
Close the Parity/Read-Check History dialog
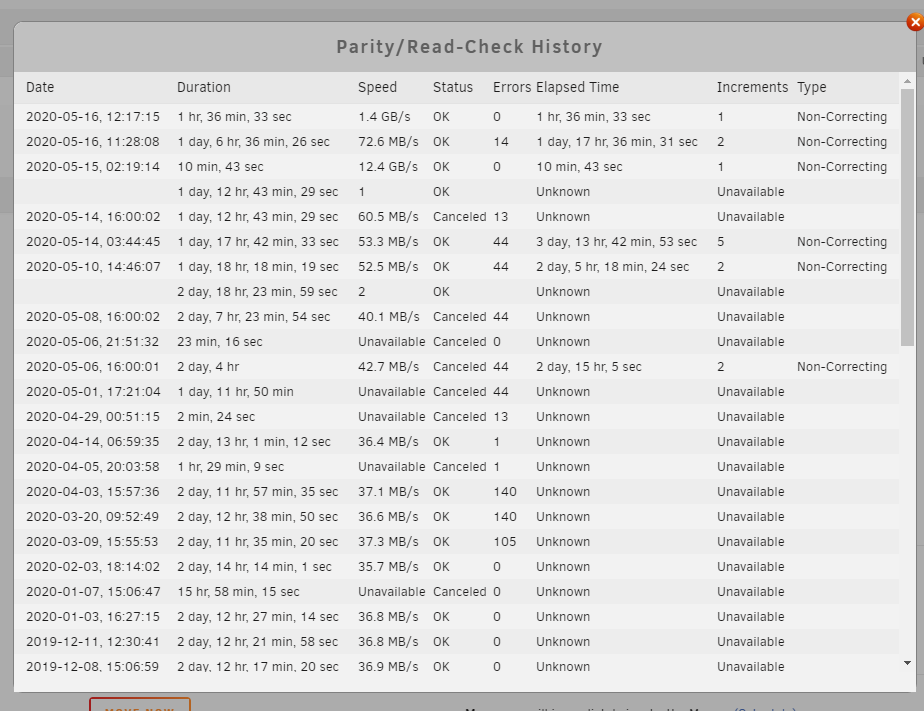point(915,22)
